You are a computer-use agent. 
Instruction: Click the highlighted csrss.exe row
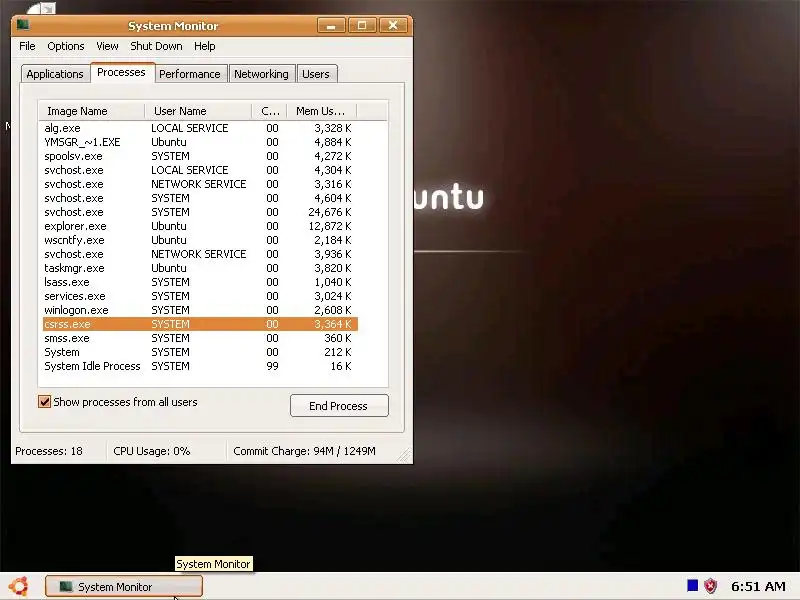tap(200, 324)
